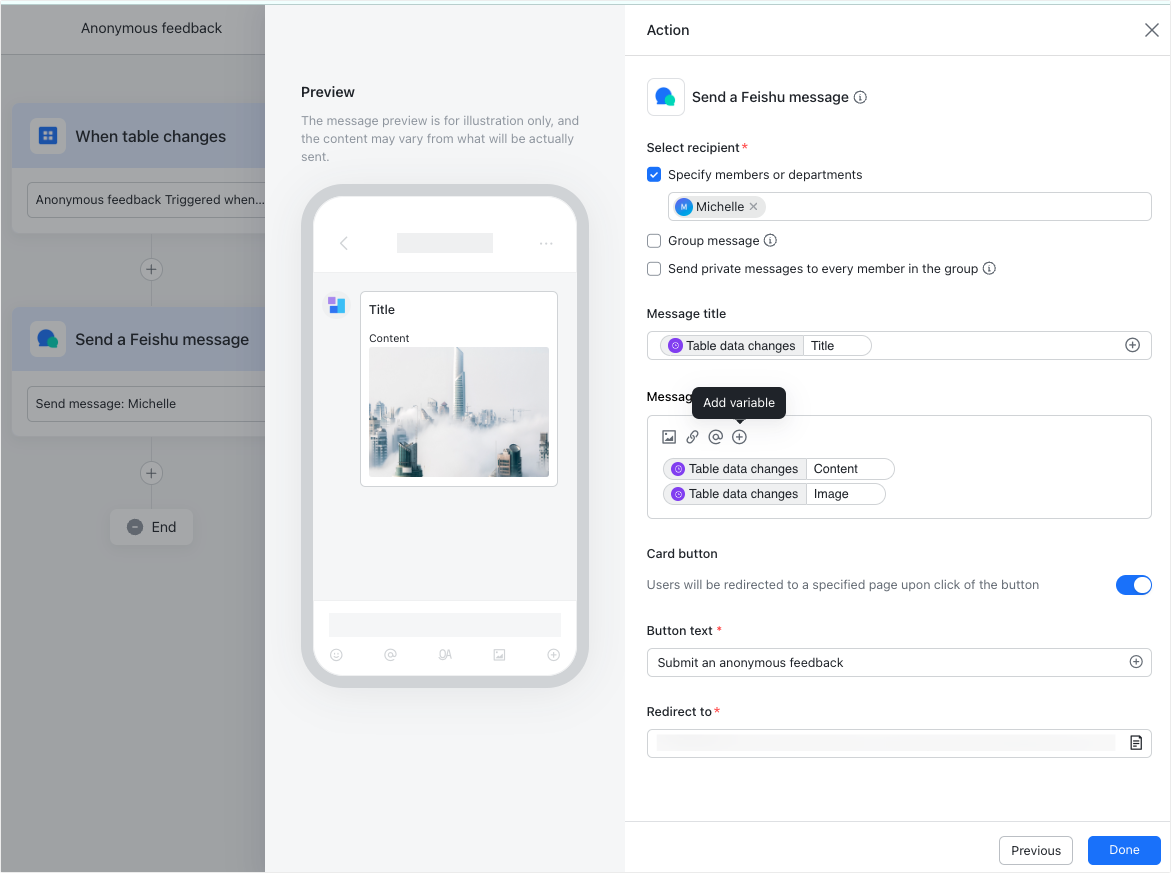The image size is (1171, 873).
Task: Click the insert image icon in message toolbar
Action: 669,437
